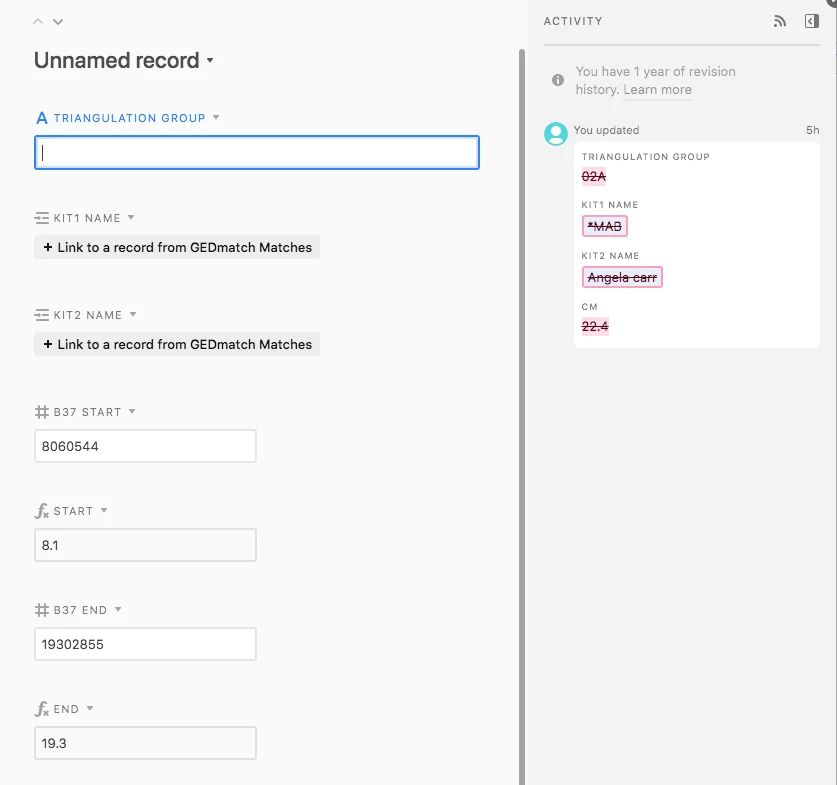Viewport: 837px width, 785px height.
Task: Open the Learn more link
Action: 657,90
